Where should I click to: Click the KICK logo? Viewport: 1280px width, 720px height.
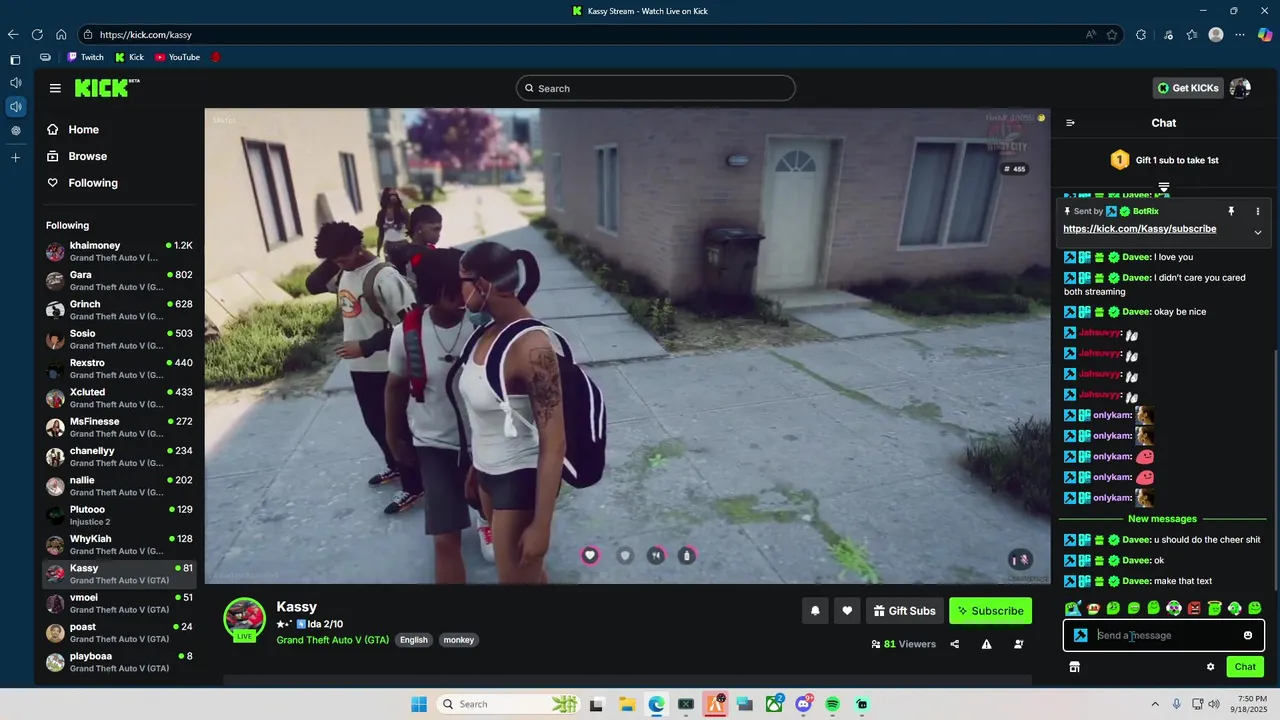[106, 88]
